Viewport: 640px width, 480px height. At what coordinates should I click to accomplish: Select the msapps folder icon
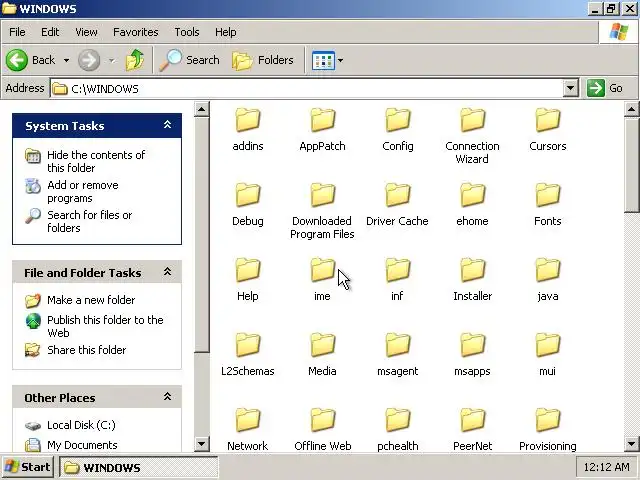[472, 345]
